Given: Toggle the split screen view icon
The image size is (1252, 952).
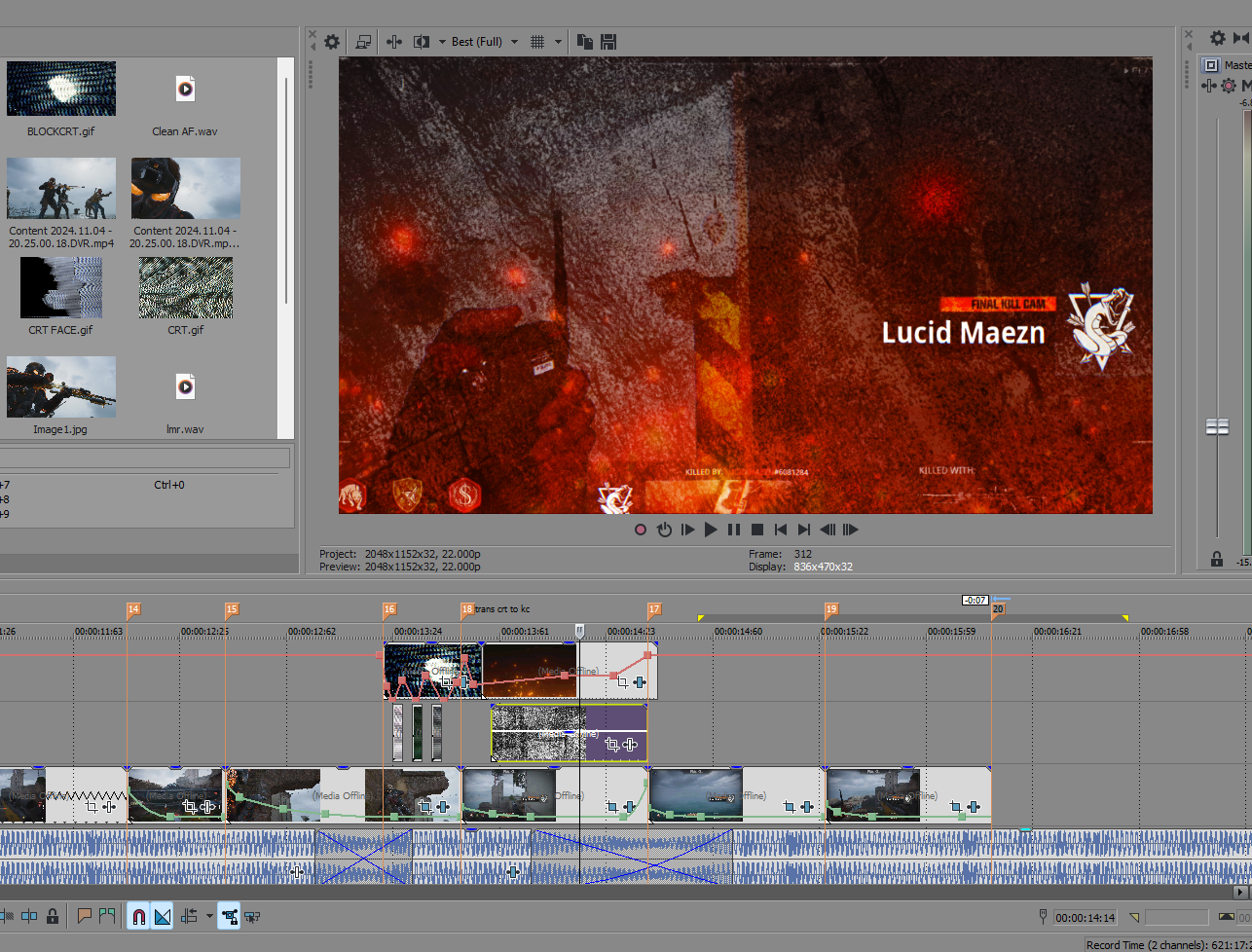Looking at the screenshot, I should (422, 42).
